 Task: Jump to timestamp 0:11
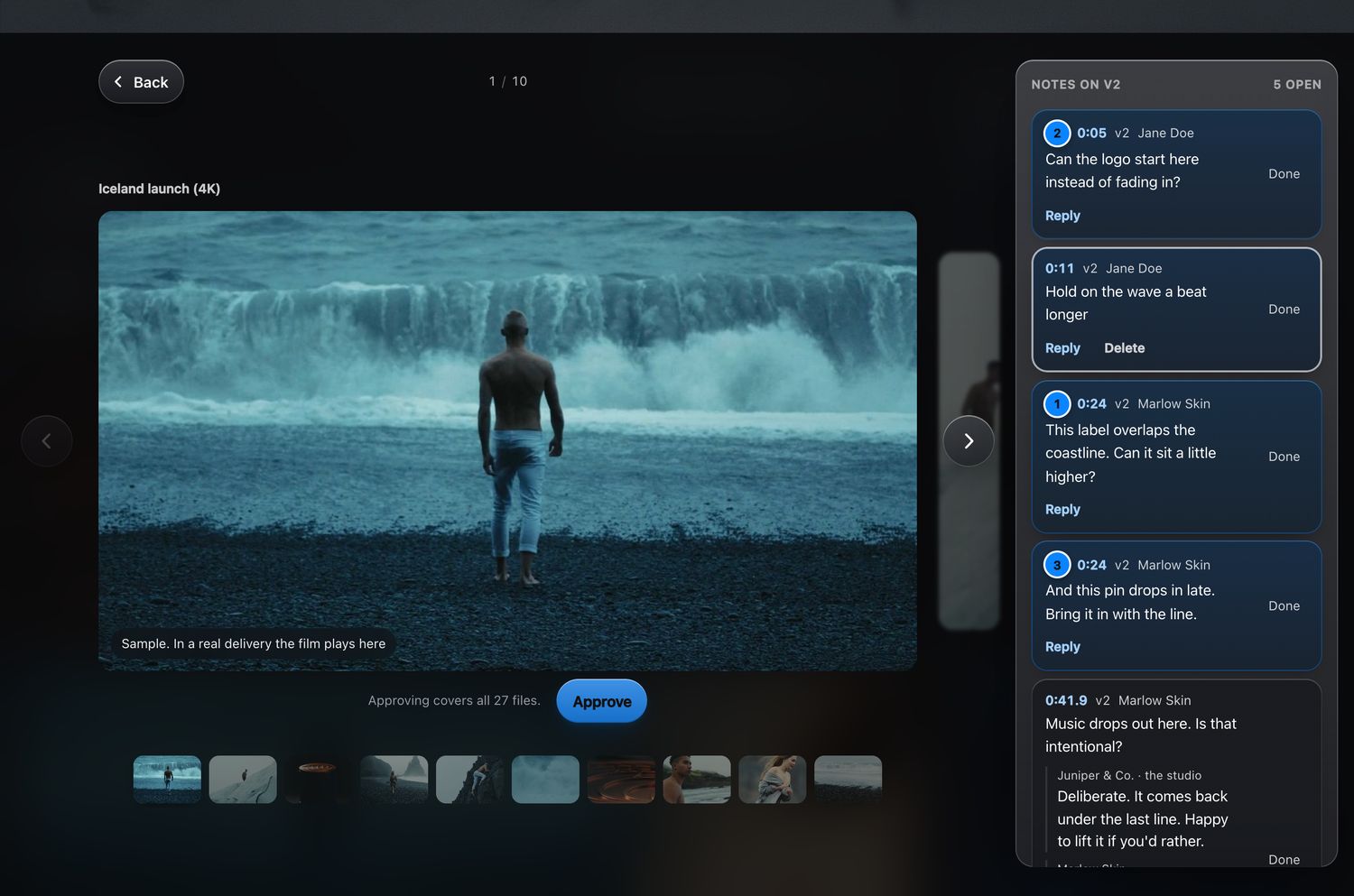(1060, 268)
